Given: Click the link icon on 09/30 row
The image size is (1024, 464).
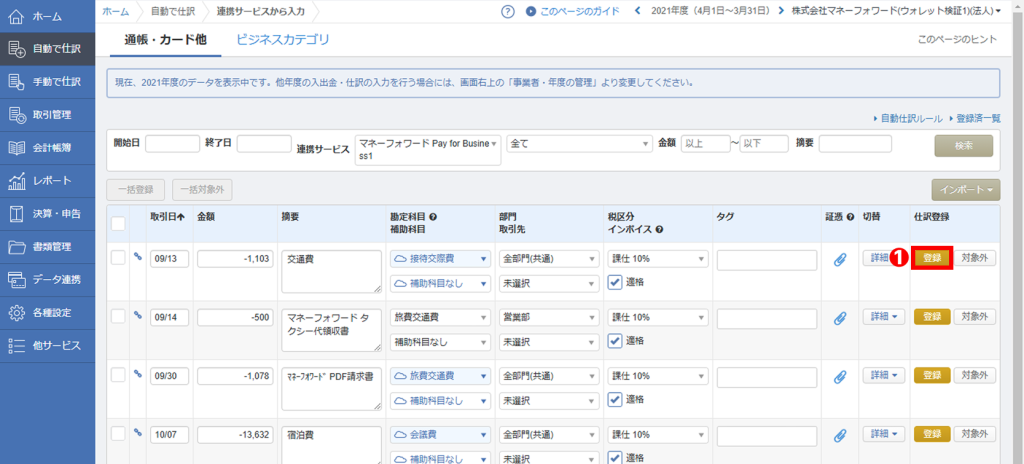Looking at the screenshot, I should point(137,374).
